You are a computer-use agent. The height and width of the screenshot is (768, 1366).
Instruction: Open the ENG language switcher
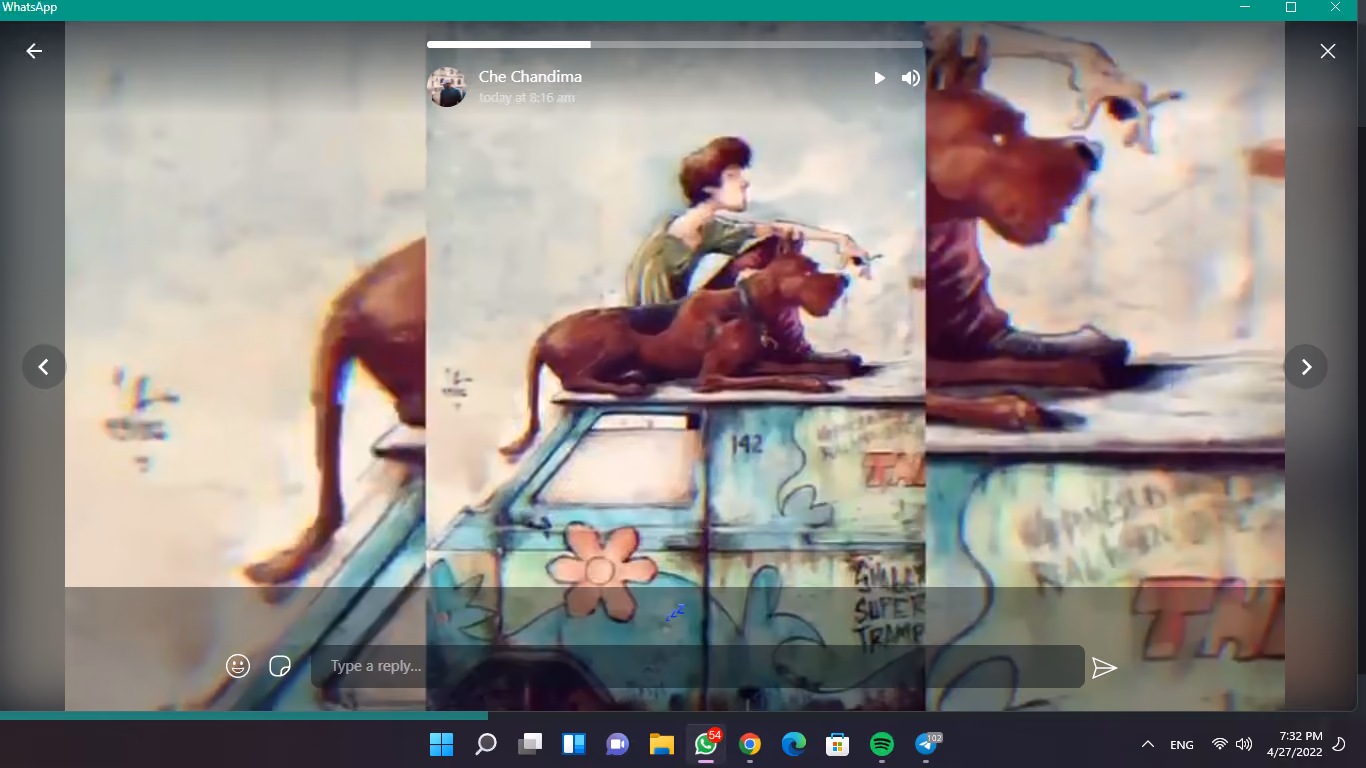1182,745
